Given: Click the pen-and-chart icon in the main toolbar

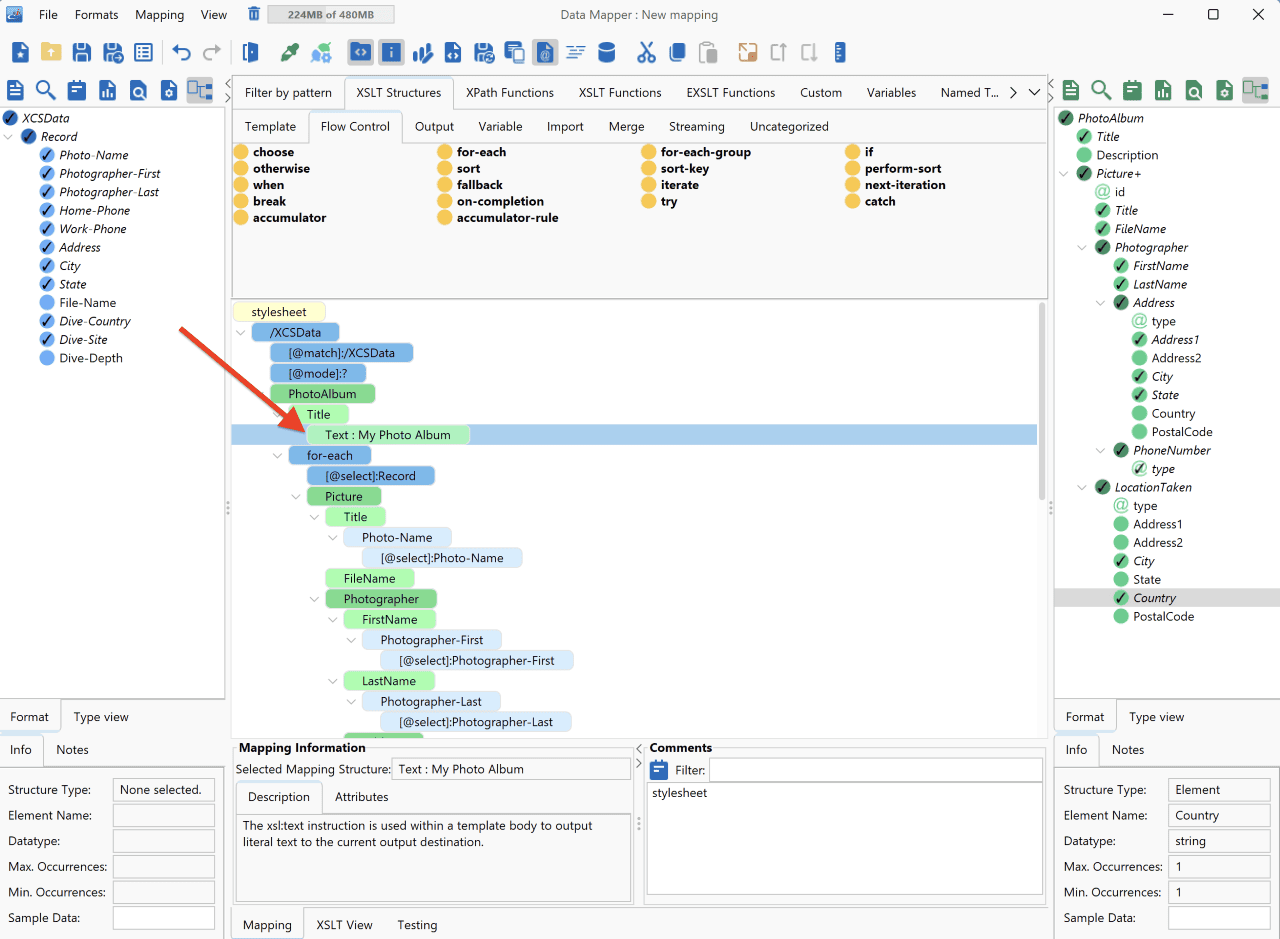Looking at the screenshot, I should click(422, 52).
